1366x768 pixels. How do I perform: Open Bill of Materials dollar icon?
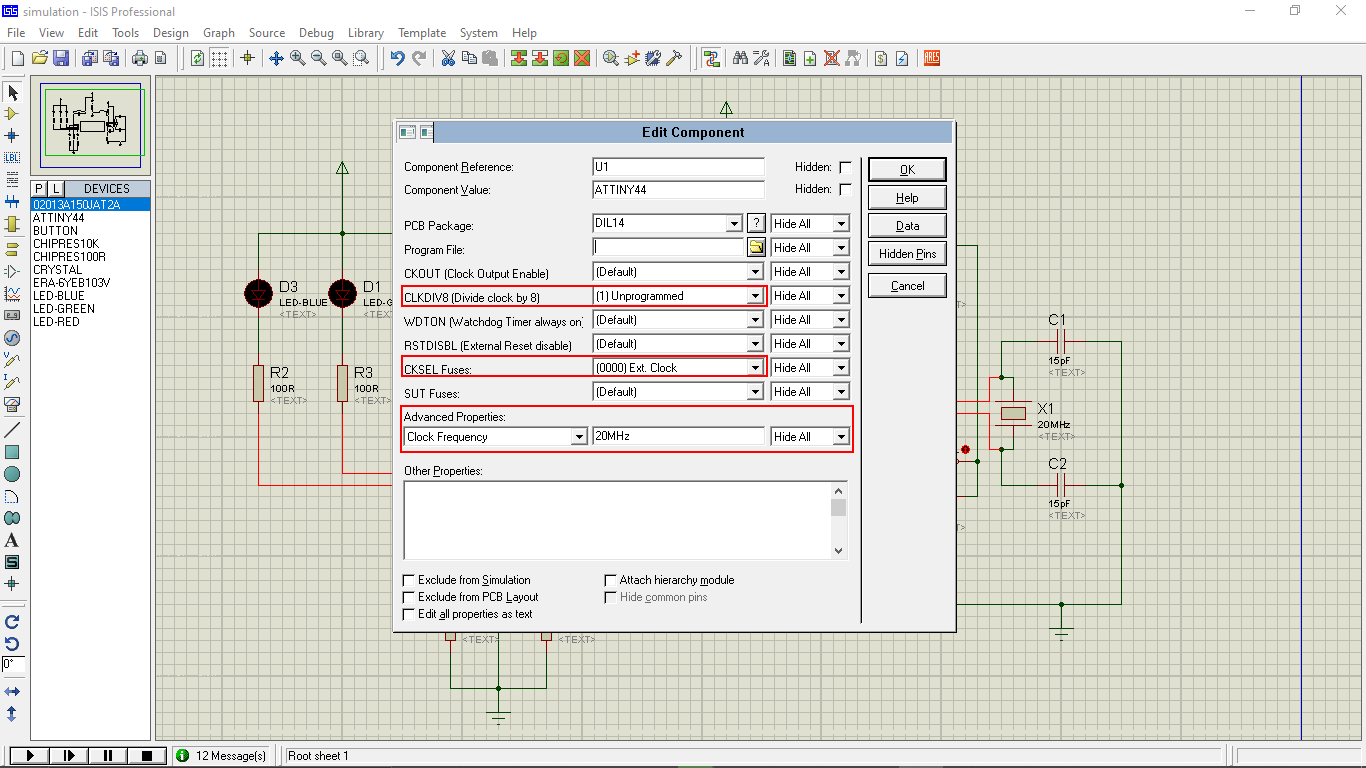881,59
